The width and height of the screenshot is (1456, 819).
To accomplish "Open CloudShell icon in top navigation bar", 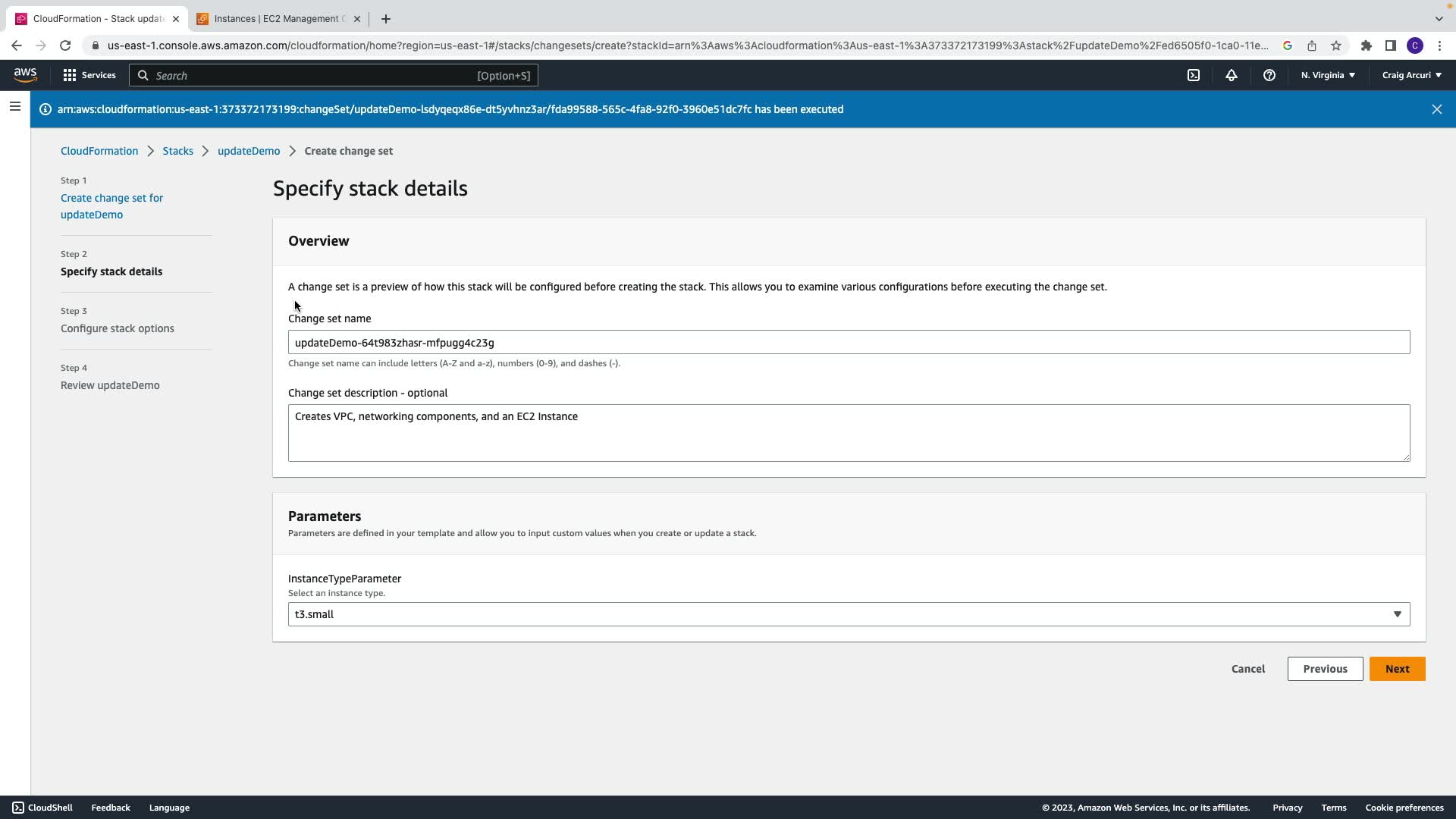I will point(1194,75).
